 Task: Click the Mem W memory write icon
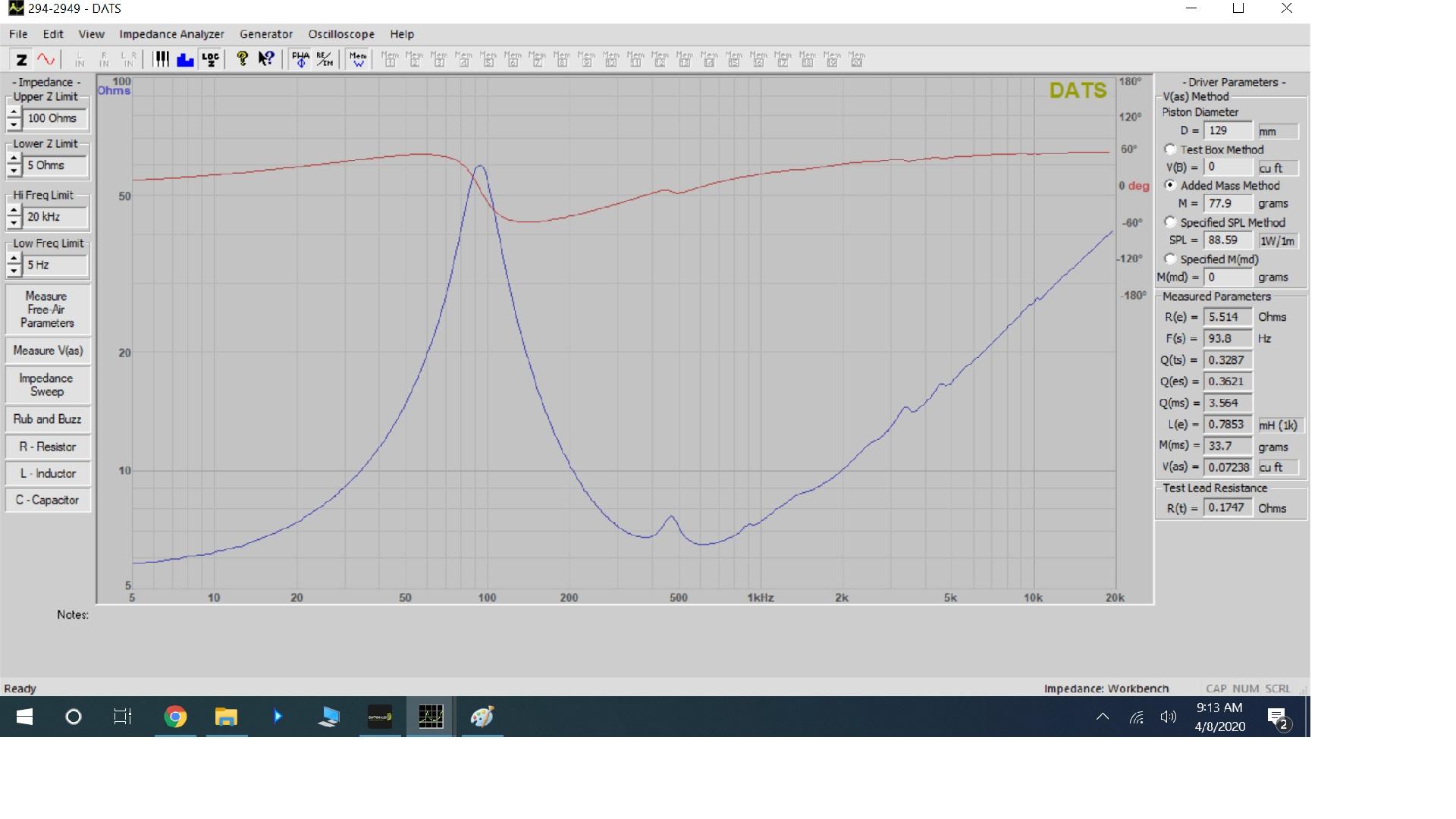358,59
